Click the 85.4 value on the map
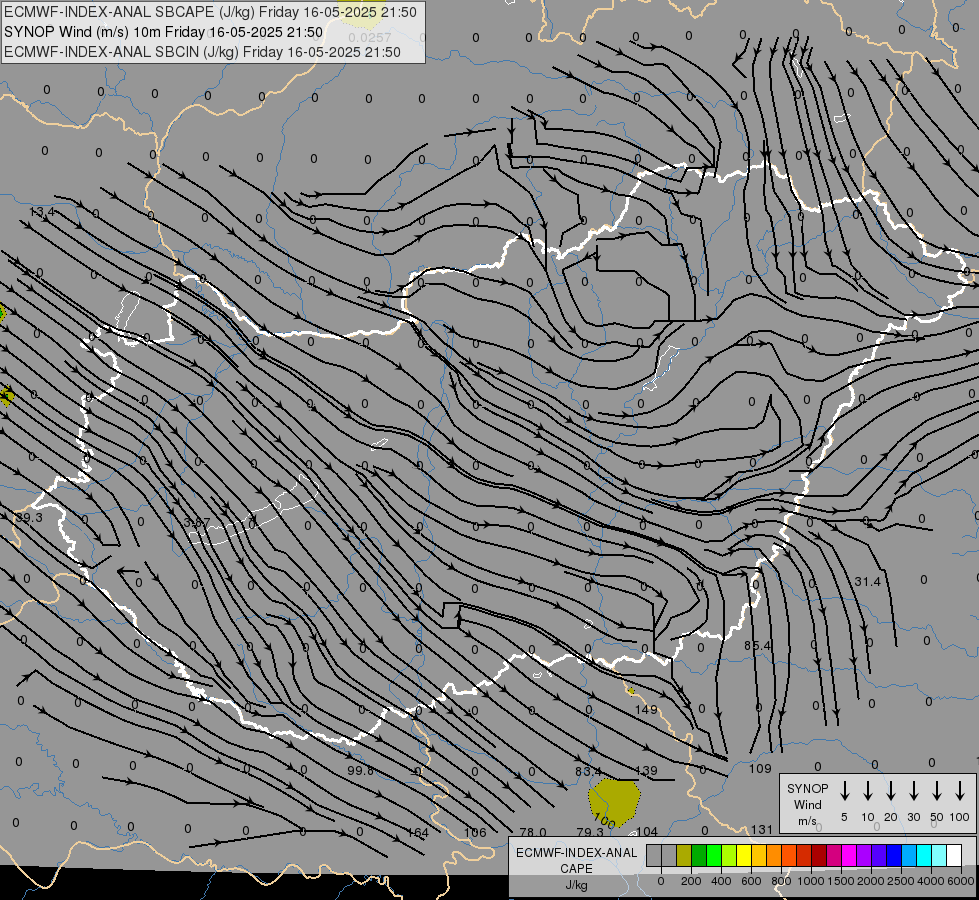 [x=757, y=645]
